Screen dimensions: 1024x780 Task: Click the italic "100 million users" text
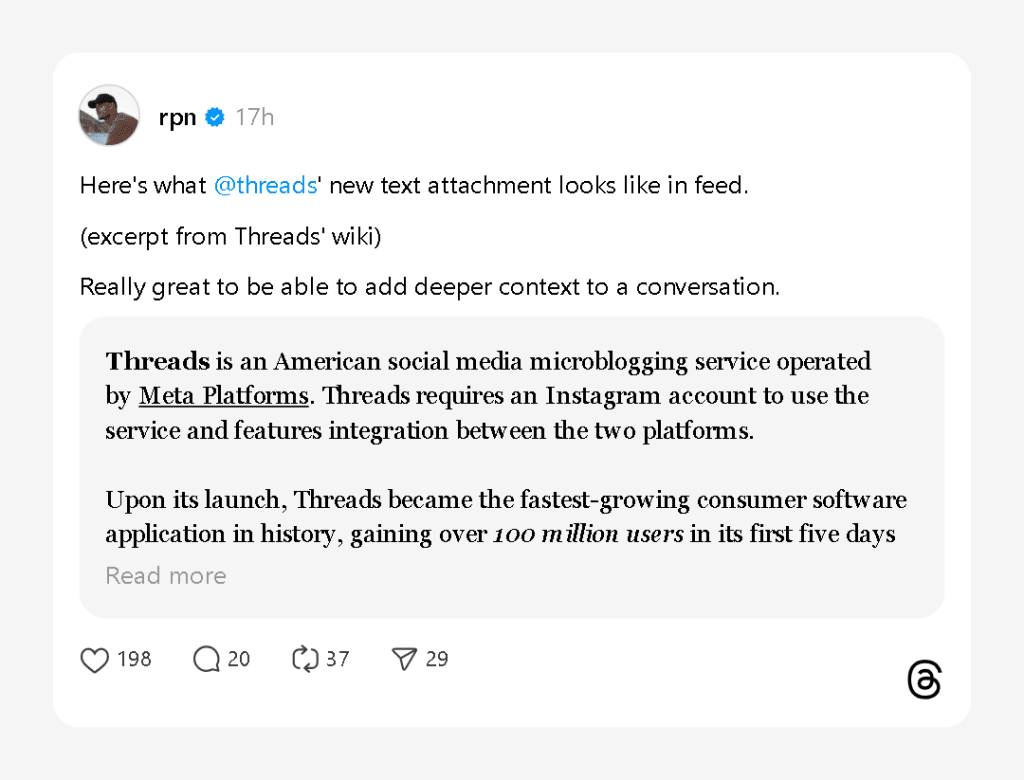(x=589, y=534)
